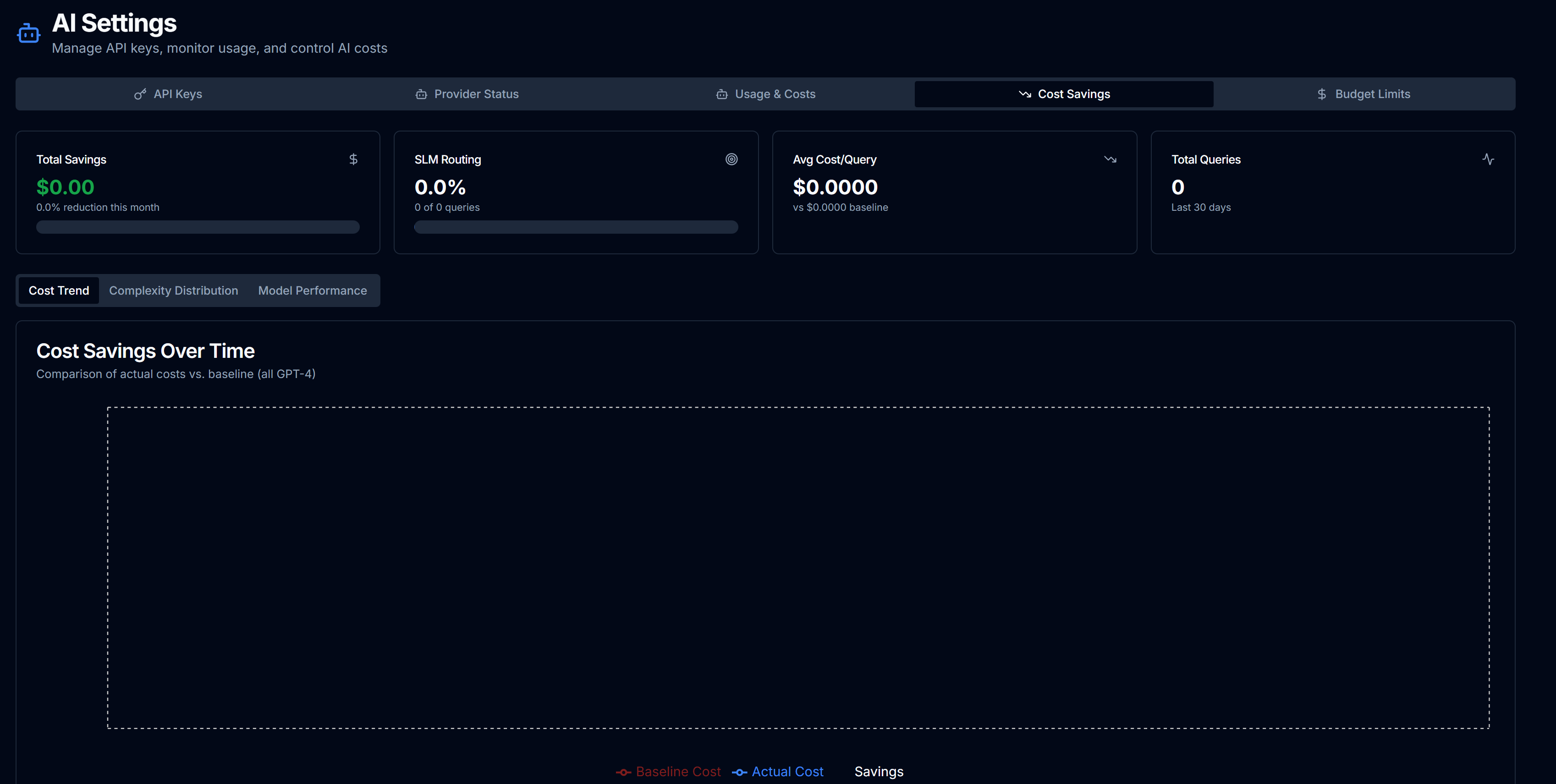This screenshot has width=1556, height=784.
Task: Switch to the Model Performance view
Action: click(312, 291)
